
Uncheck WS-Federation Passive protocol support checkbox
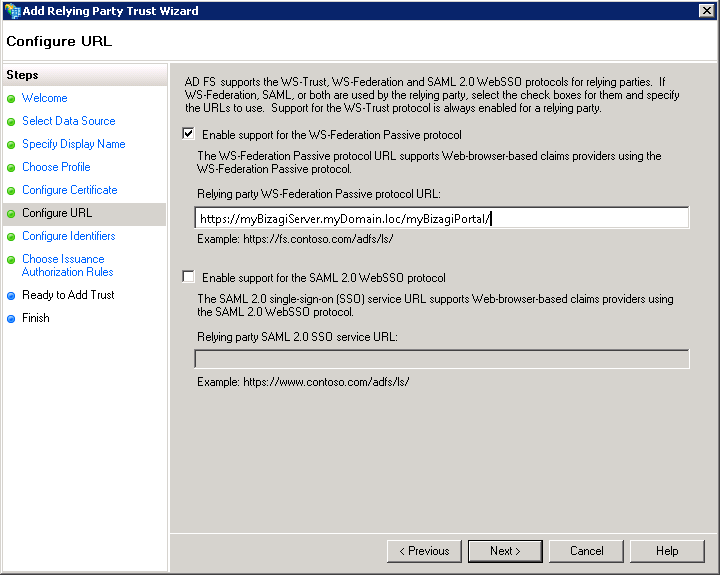tap(188, 134)
